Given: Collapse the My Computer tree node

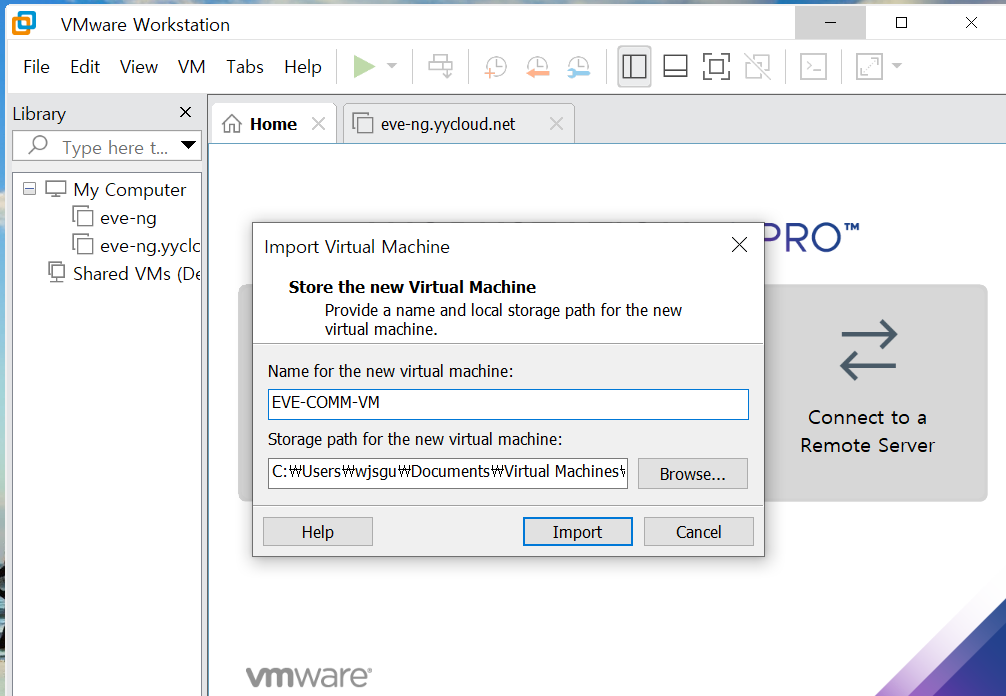Looking at the screenshot, I should pos(29,189).
